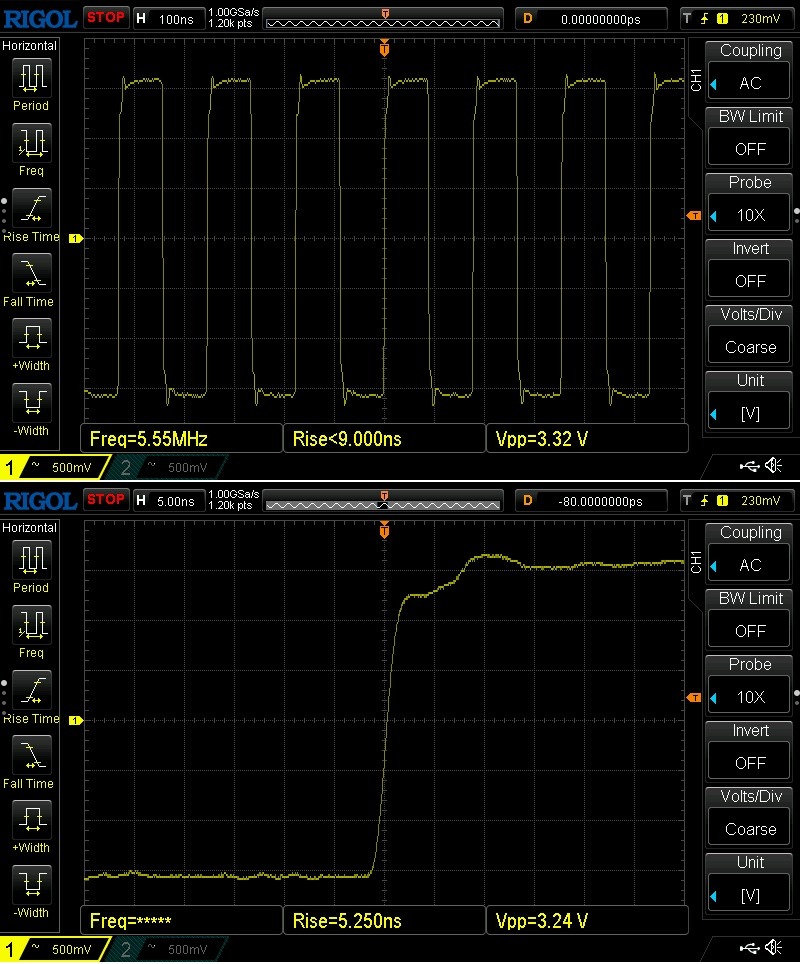
Task: Select the channel 1 500mV tab in the 5.00ns capture
Action: [54, 949]
